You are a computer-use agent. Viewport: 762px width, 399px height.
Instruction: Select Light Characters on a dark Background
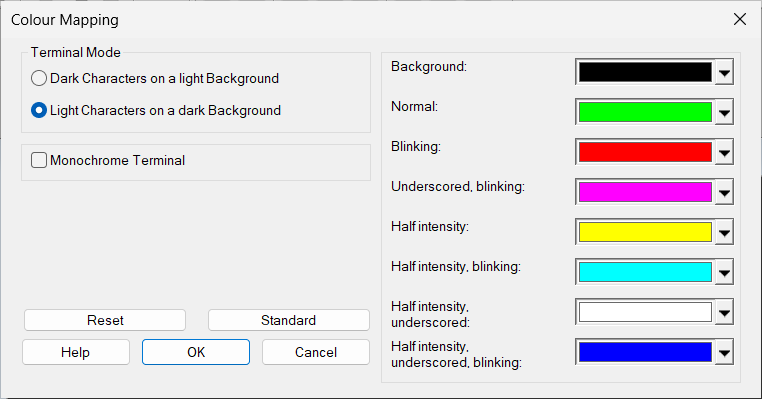pyautogui.click(x=39, y=110)
